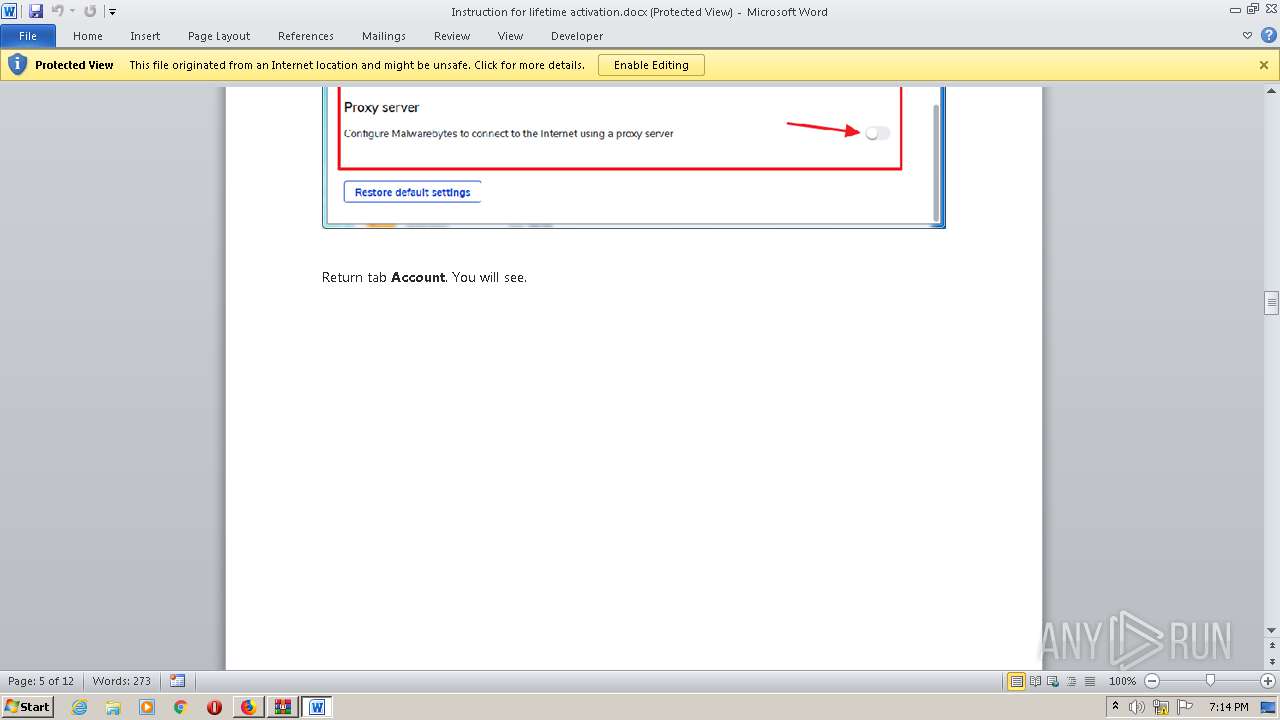1280x720 pixels.
Task: Click Restore default settings in embedded picture
Action: pyautogui.click(x=412, y=192)
